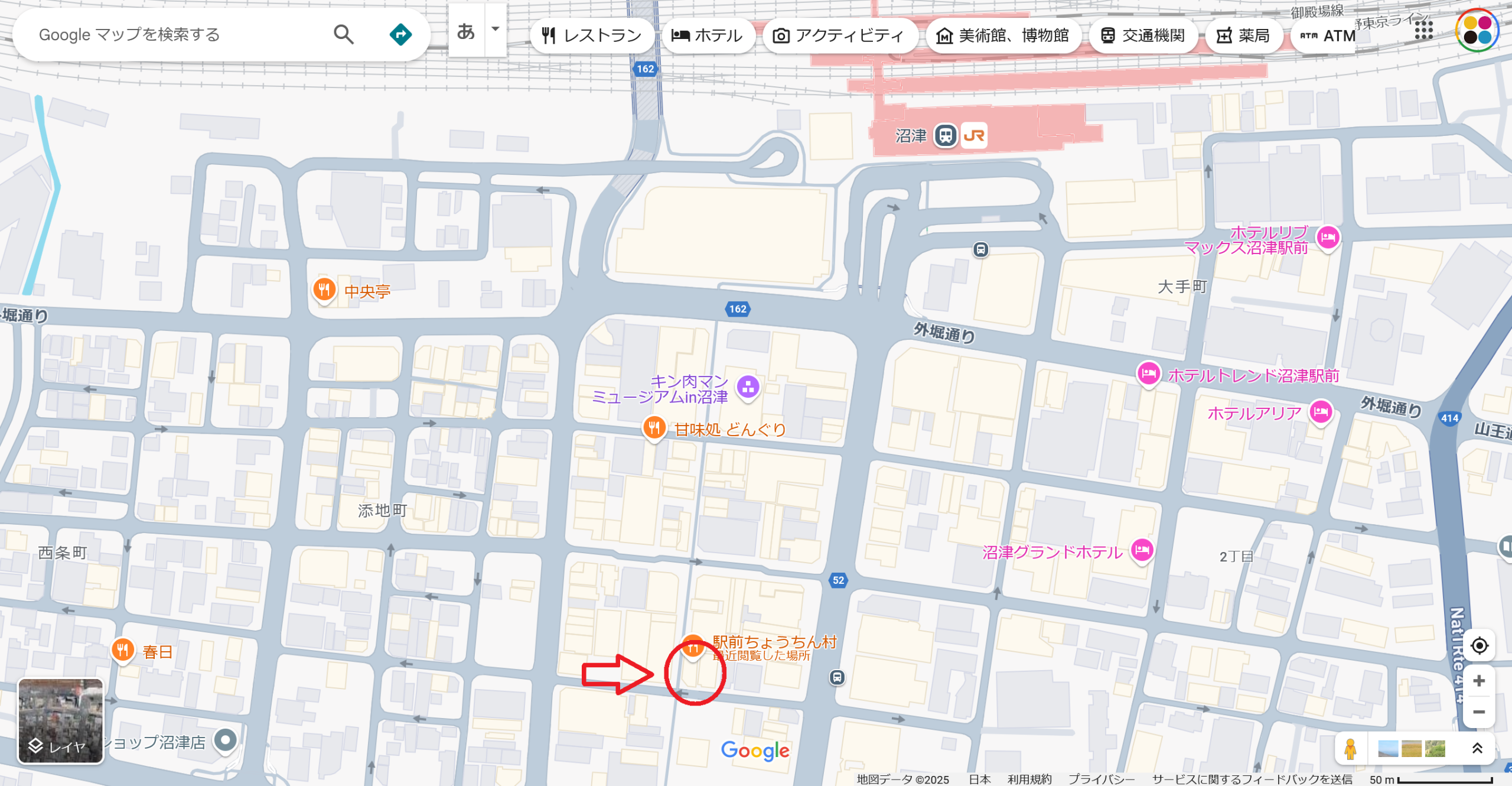Image resolution: width=1512 pixels, height=786 pixels.
Task: Filter by 交通機関 chip
Action: point(1142,35)
